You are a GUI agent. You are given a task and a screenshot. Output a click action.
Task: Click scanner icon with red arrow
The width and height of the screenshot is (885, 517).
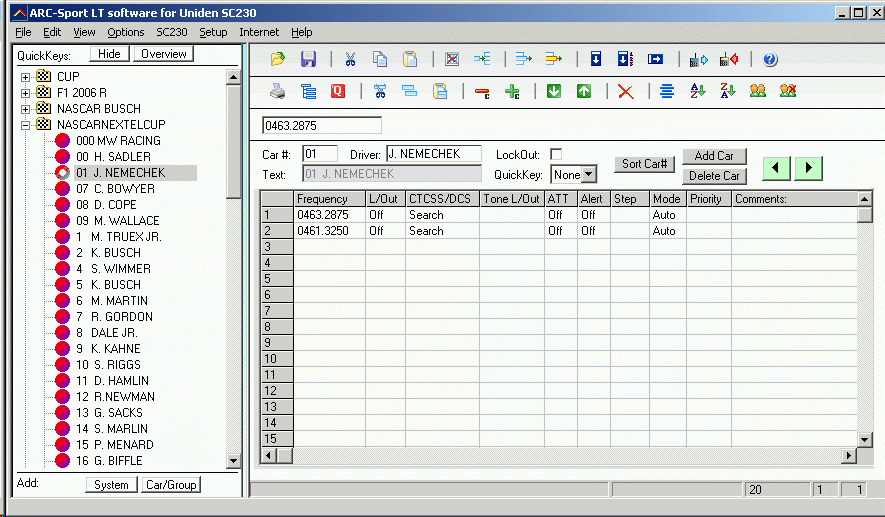729,59
